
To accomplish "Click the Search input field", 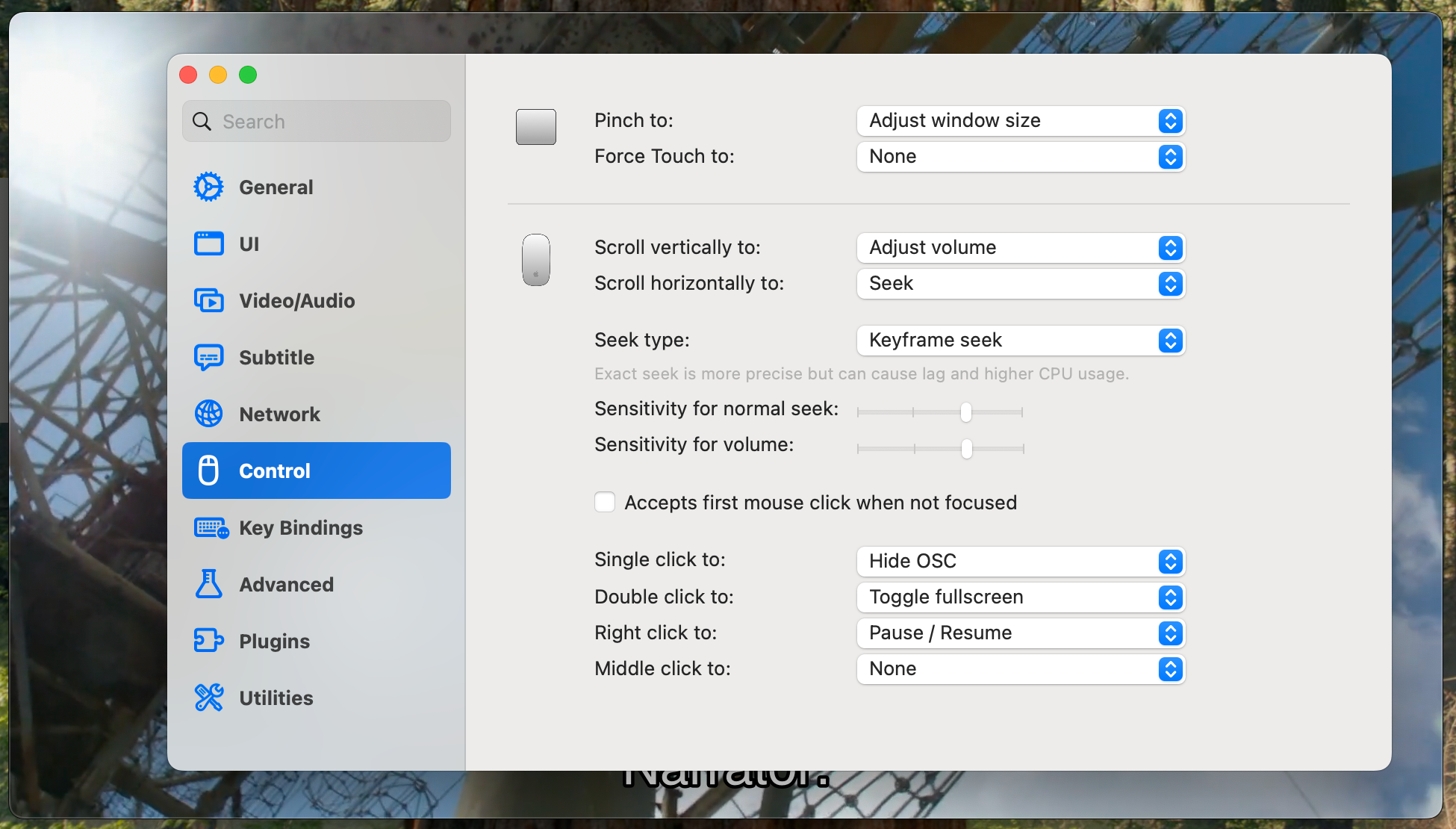I will pos(317,121).
